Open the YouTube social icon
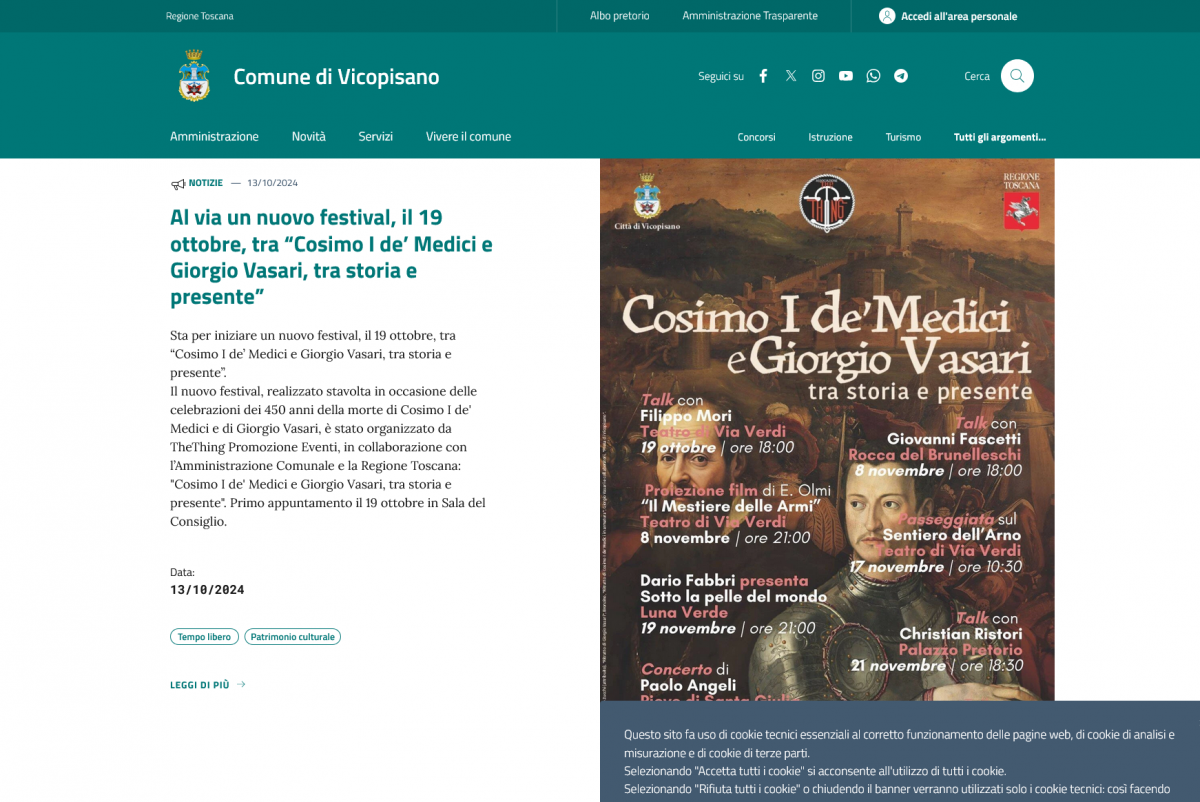The height and width of the screenshot is (802, 1200). [846, 76]
